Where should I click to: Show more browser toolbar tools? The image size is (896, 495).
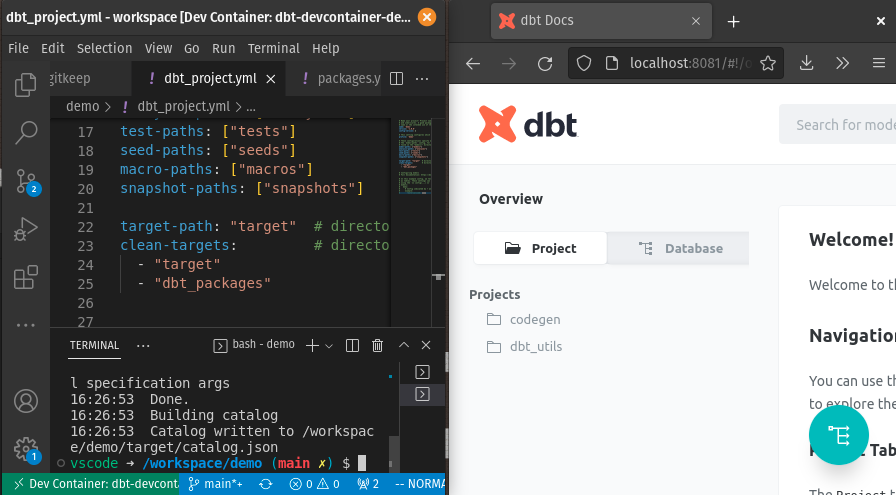[842, 63]
